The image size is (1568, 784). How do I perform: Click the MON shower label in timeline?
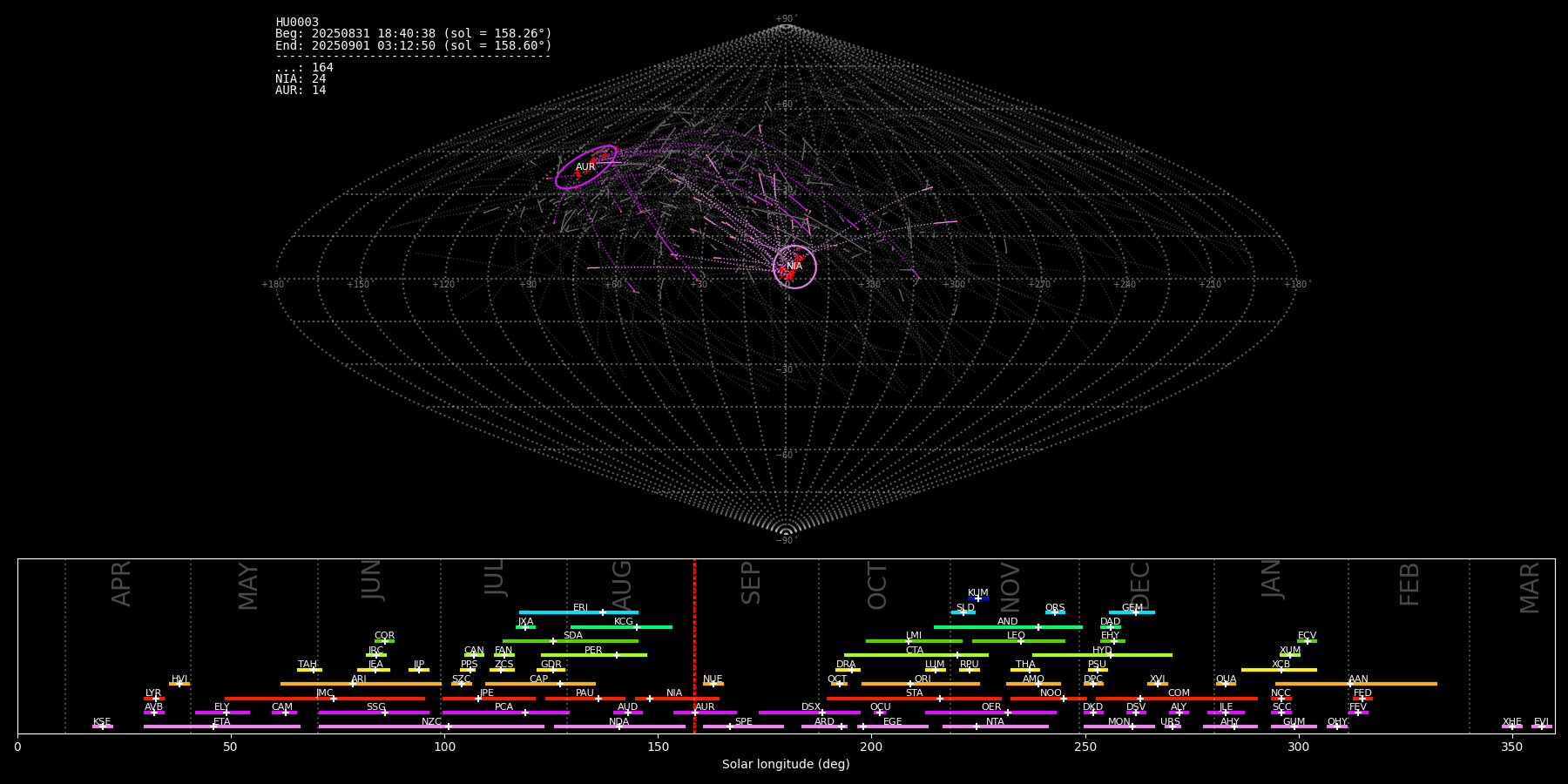(x=1119, y=722)
